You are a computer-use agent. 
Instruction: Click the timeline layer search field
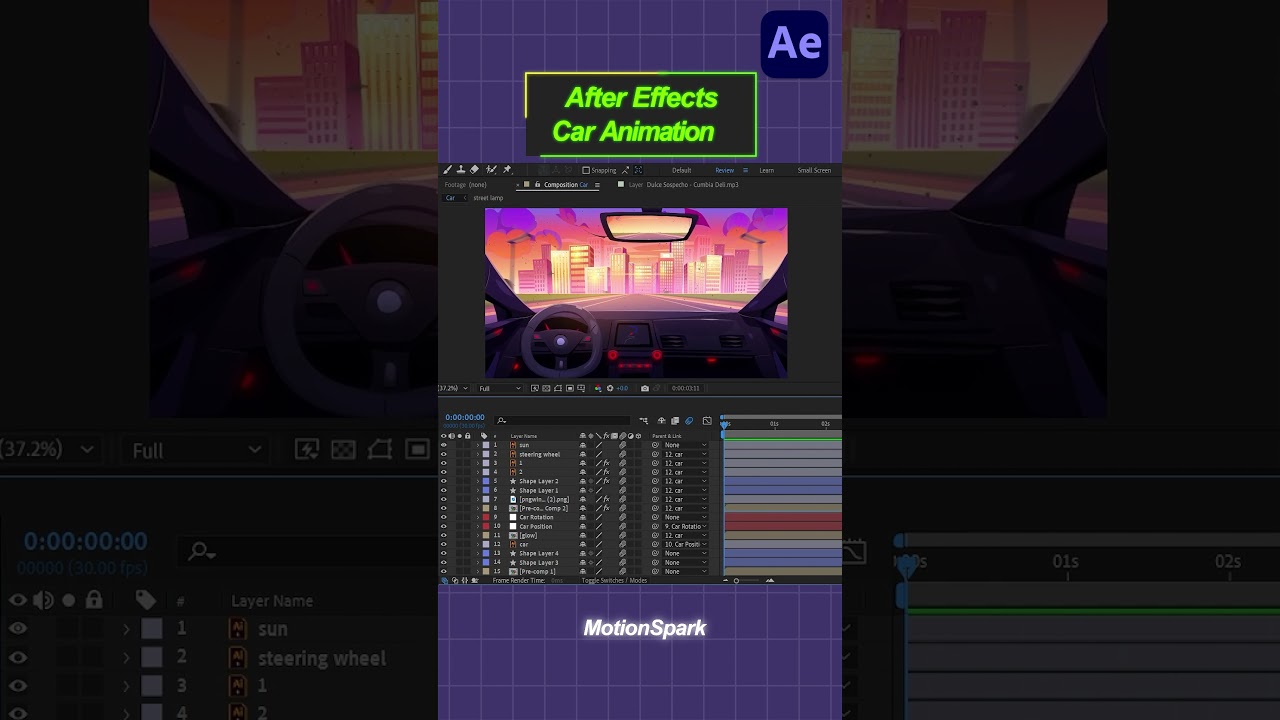pyautogui.click(x=563, y=421)
